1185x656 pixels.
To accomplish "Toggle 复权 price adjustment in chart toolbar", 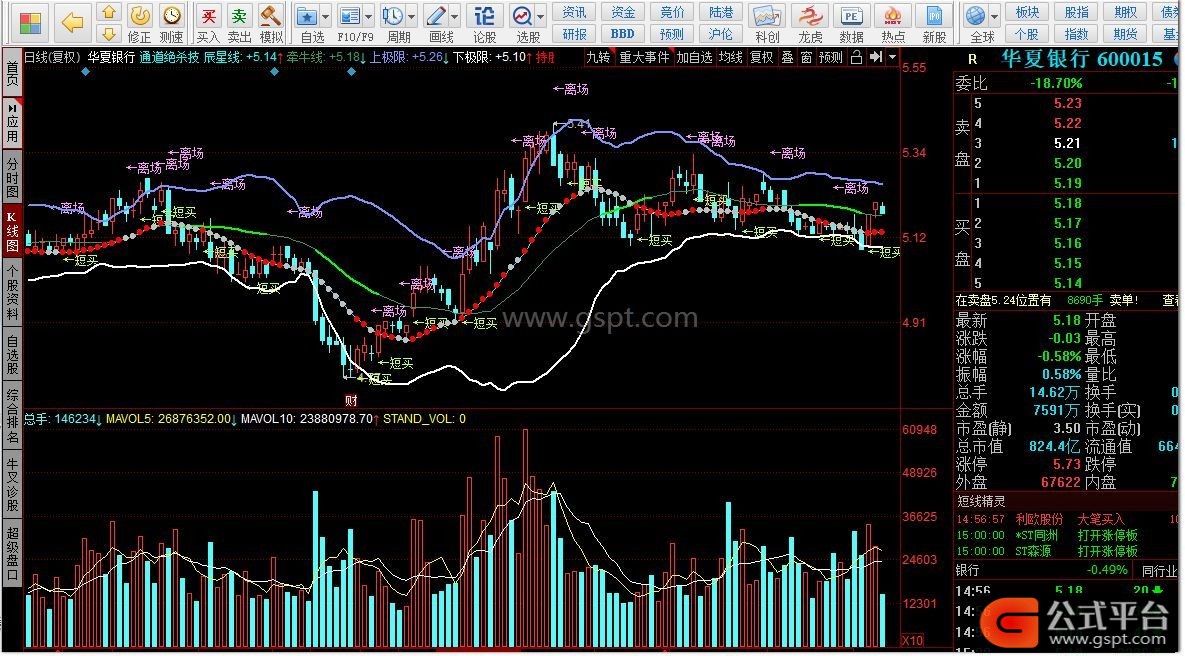I will point(761,57).
